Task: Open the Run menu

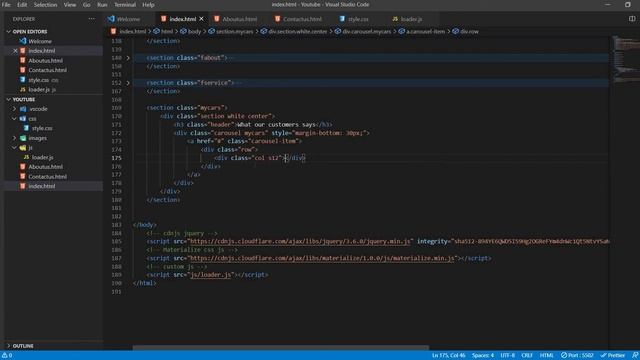Action: 102,4
